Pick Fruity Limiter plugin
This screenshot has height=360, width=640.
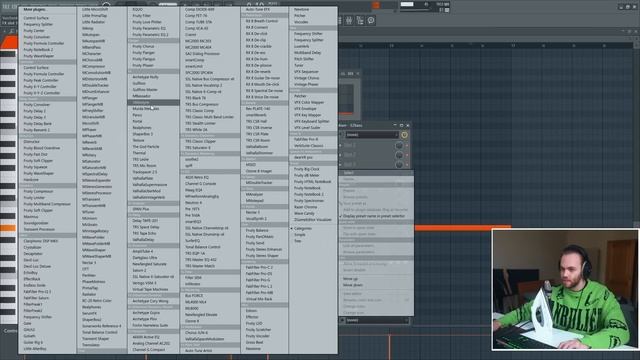coord(34,198)
